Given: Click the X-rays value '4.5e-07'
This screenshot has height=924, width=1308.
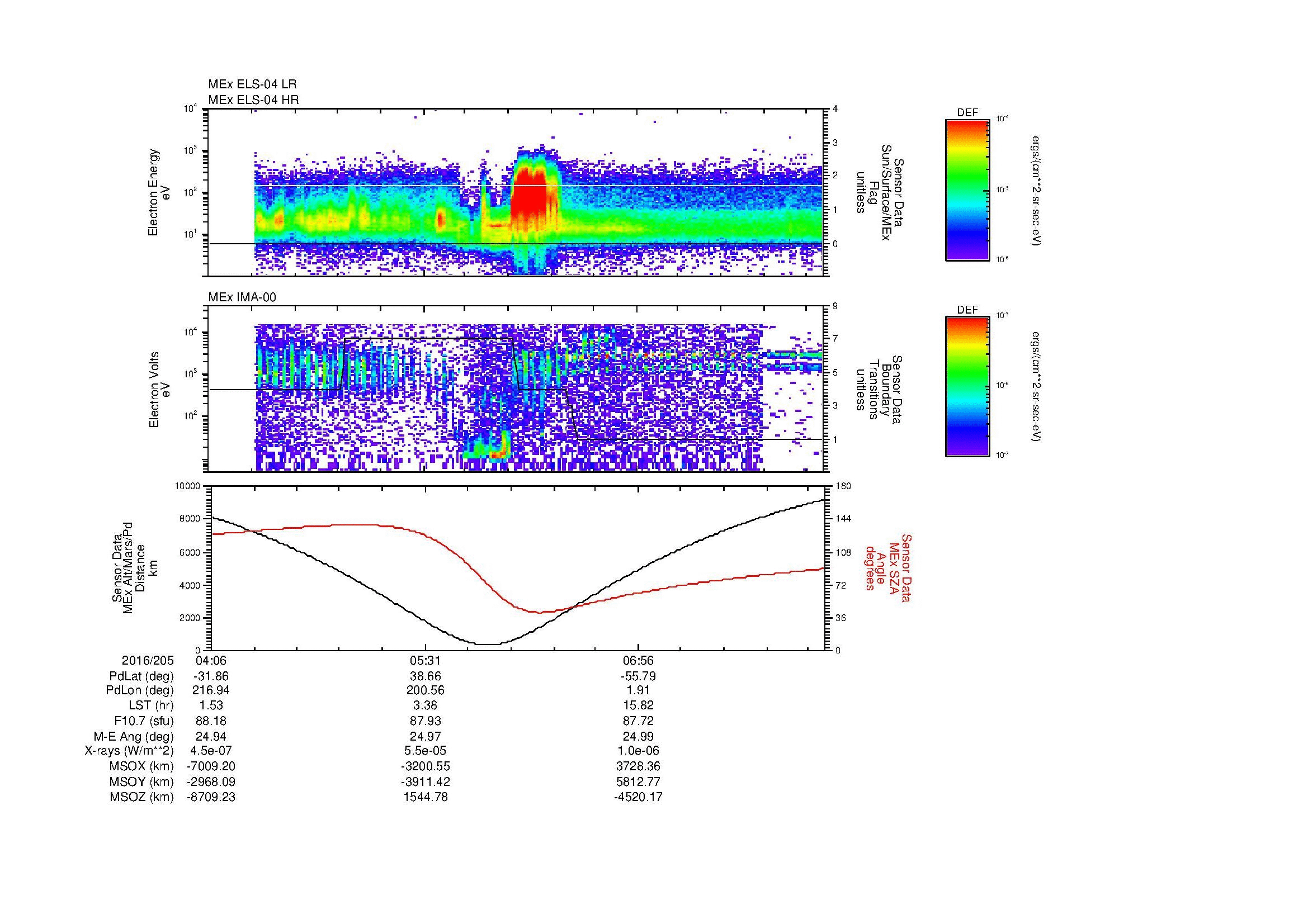Looking at the screenshot, I should [211, 751].
